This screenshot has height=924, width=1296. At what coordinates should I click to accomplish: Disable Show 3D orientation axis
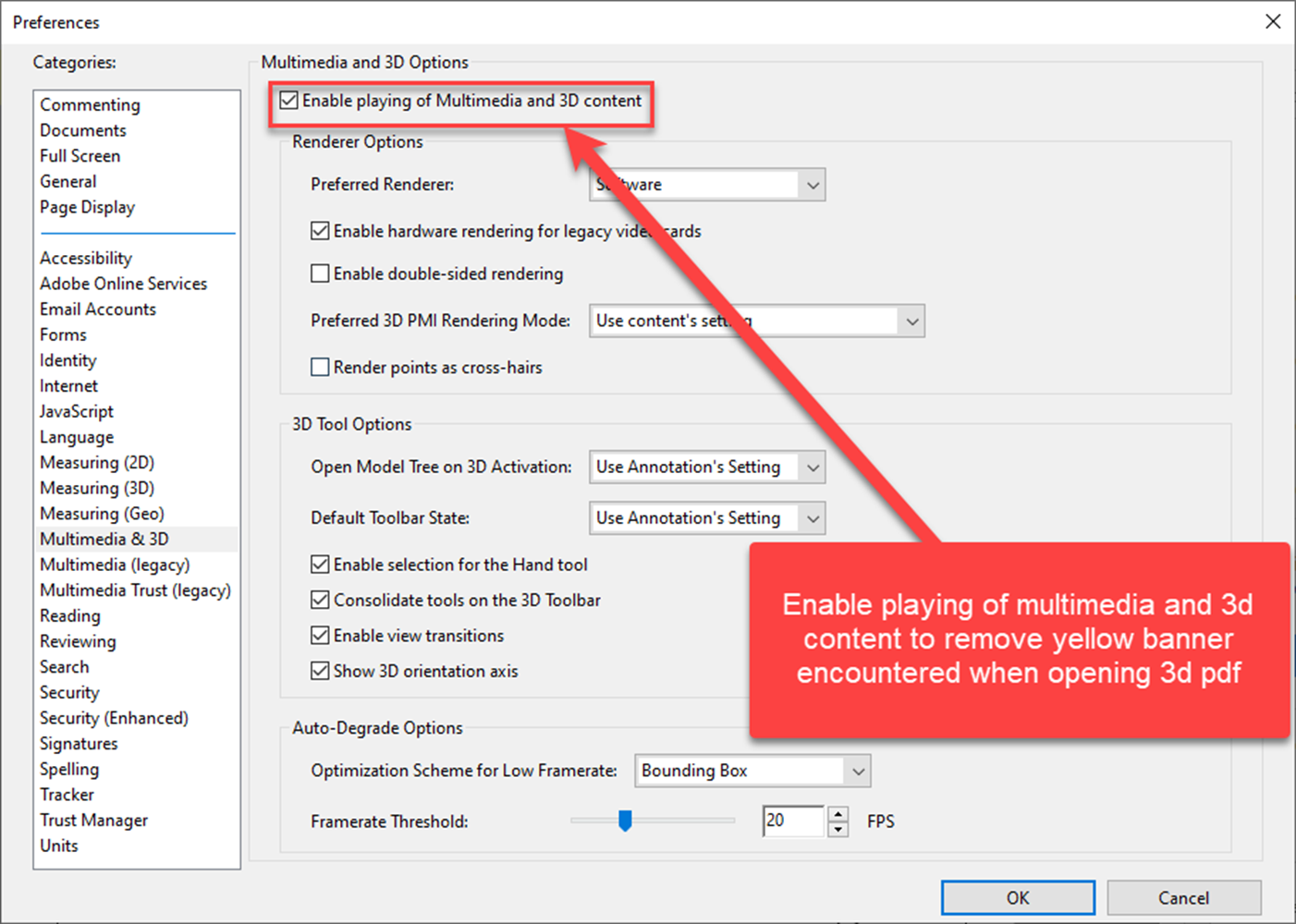320,671
